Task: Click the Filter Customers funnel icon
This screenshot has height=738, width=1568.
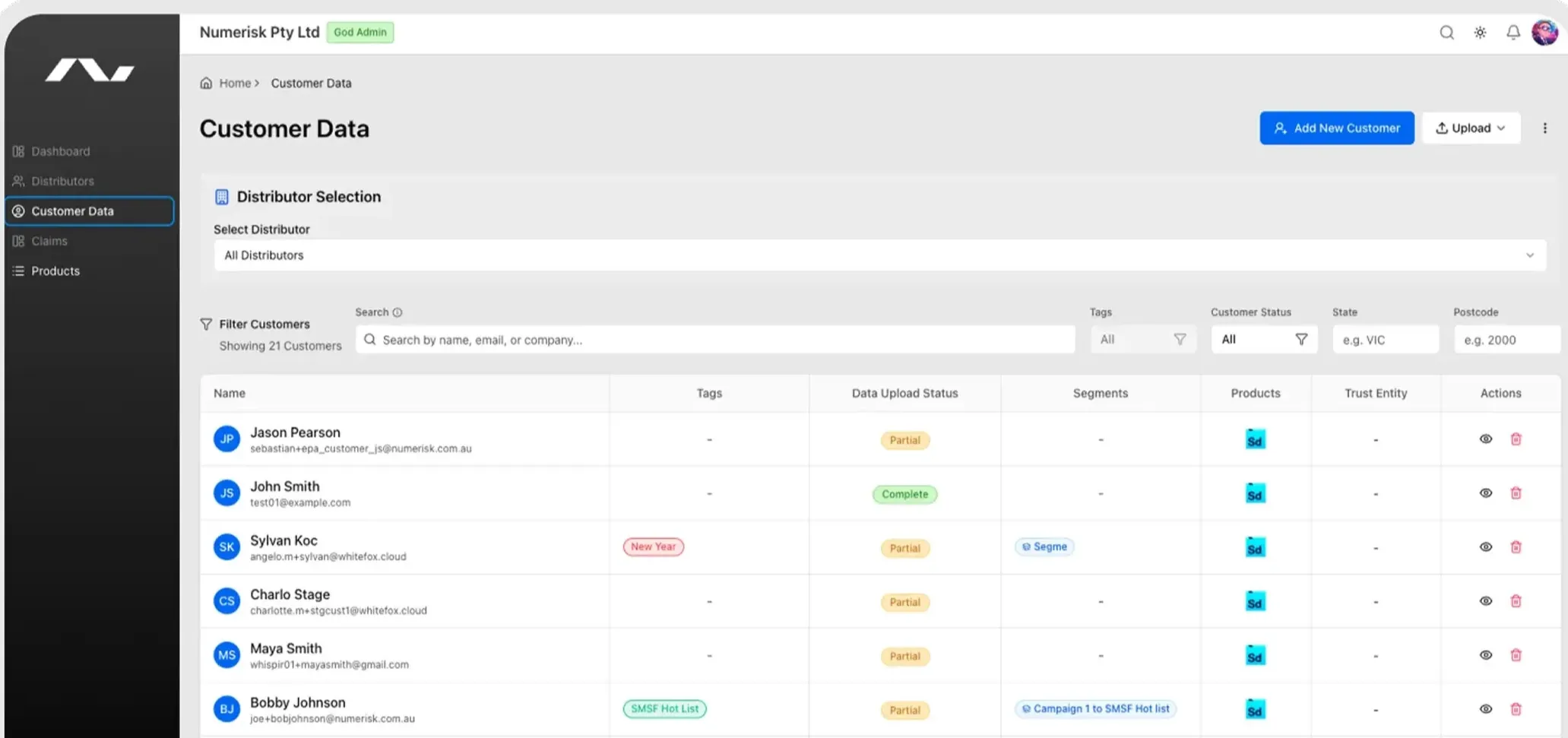Action: point(206,325)
